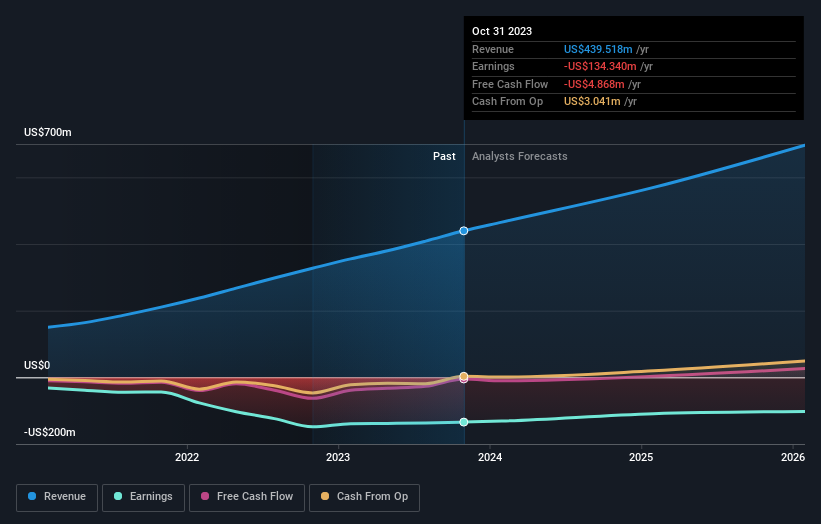The width and height of the screenshot is (821, 524).
Task: Click the Cash From Op tooltip row label
Action: coord(507,102)
